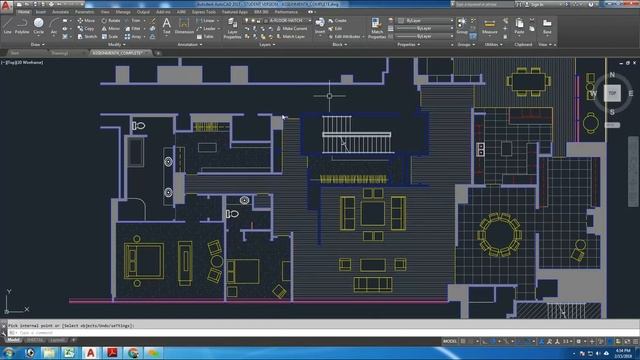
Task: Click MODEL space status bar button
Action: pyautogui.click(x=450, y=341)
